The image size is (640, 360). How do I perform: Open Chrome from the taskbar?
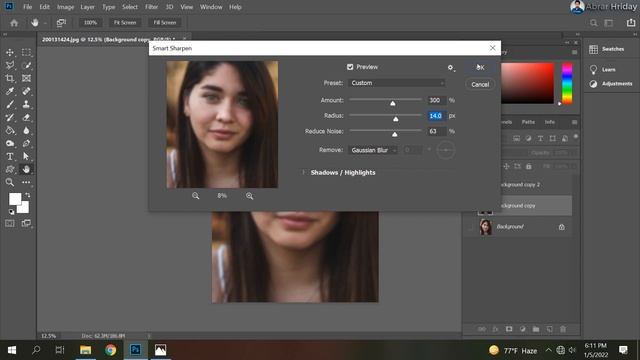[111, 350]
